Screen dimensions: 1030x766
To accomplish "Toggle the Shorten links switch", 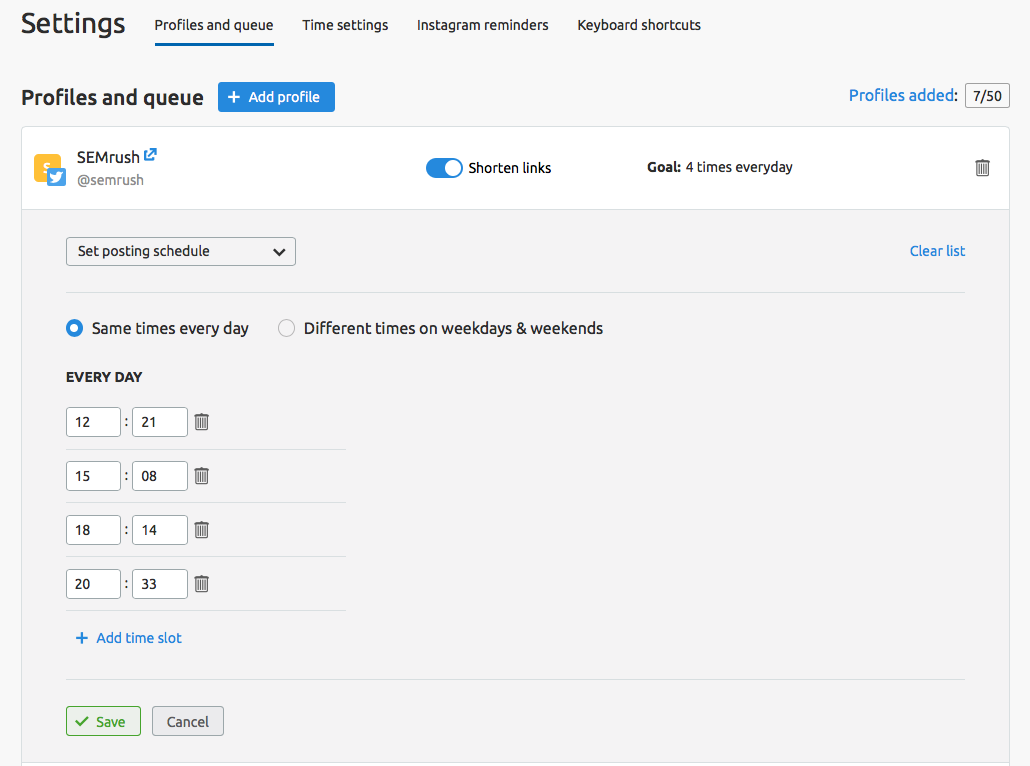I will [444, 168].
